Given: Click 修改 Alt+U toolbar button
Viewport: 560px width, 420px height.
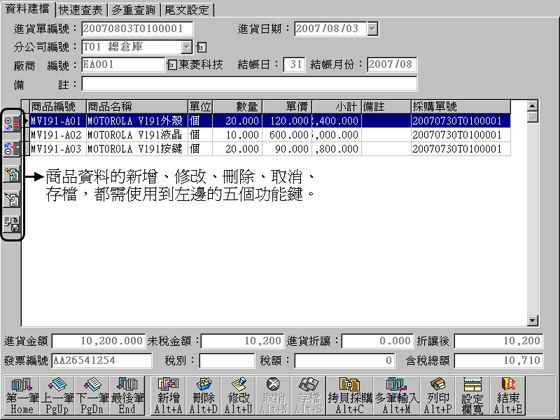Looking at the screenshot, I should [238, 396].
